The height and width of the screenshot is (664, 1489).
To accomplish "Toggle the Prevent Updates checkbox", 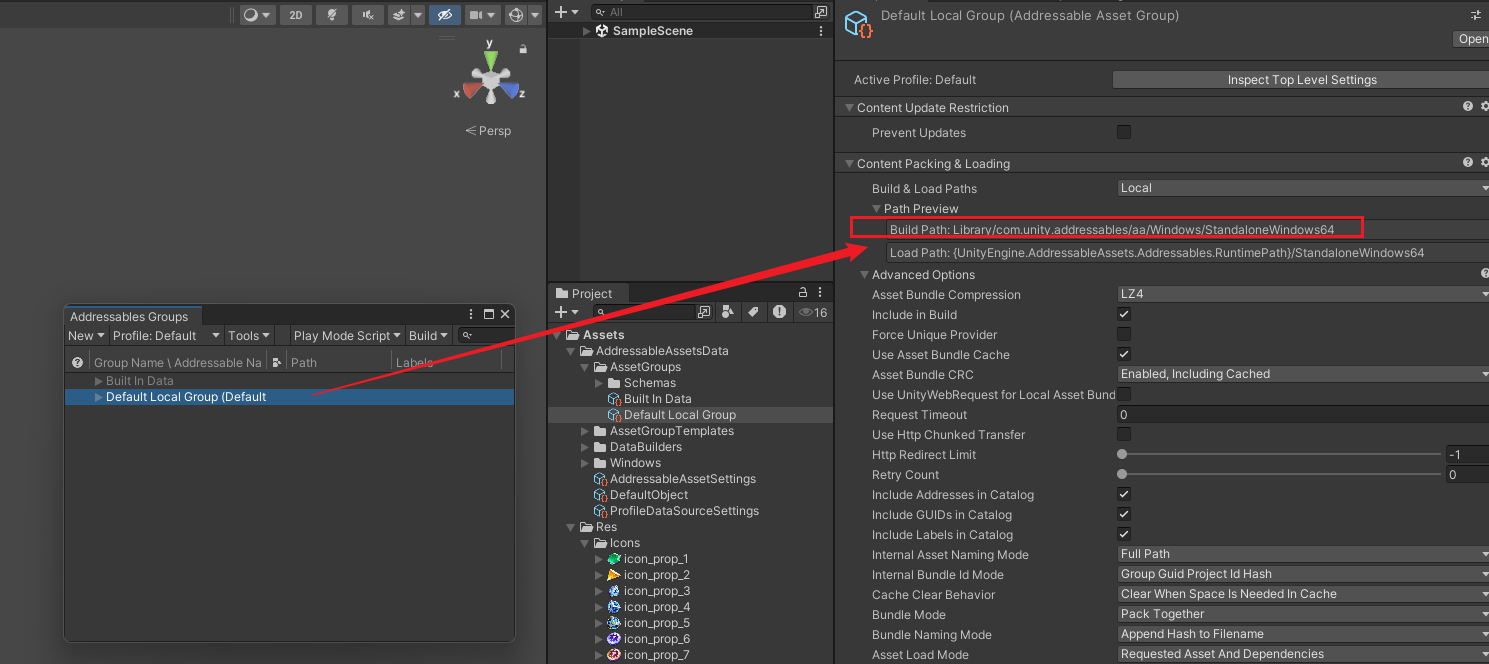I will (1124, 132).
